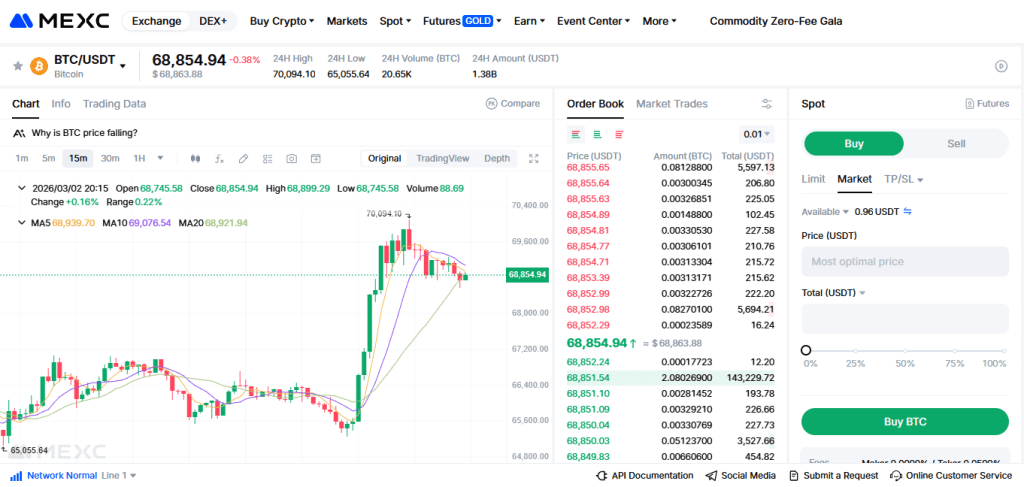Open order book settings sliders icon

[x=767, y=104]
